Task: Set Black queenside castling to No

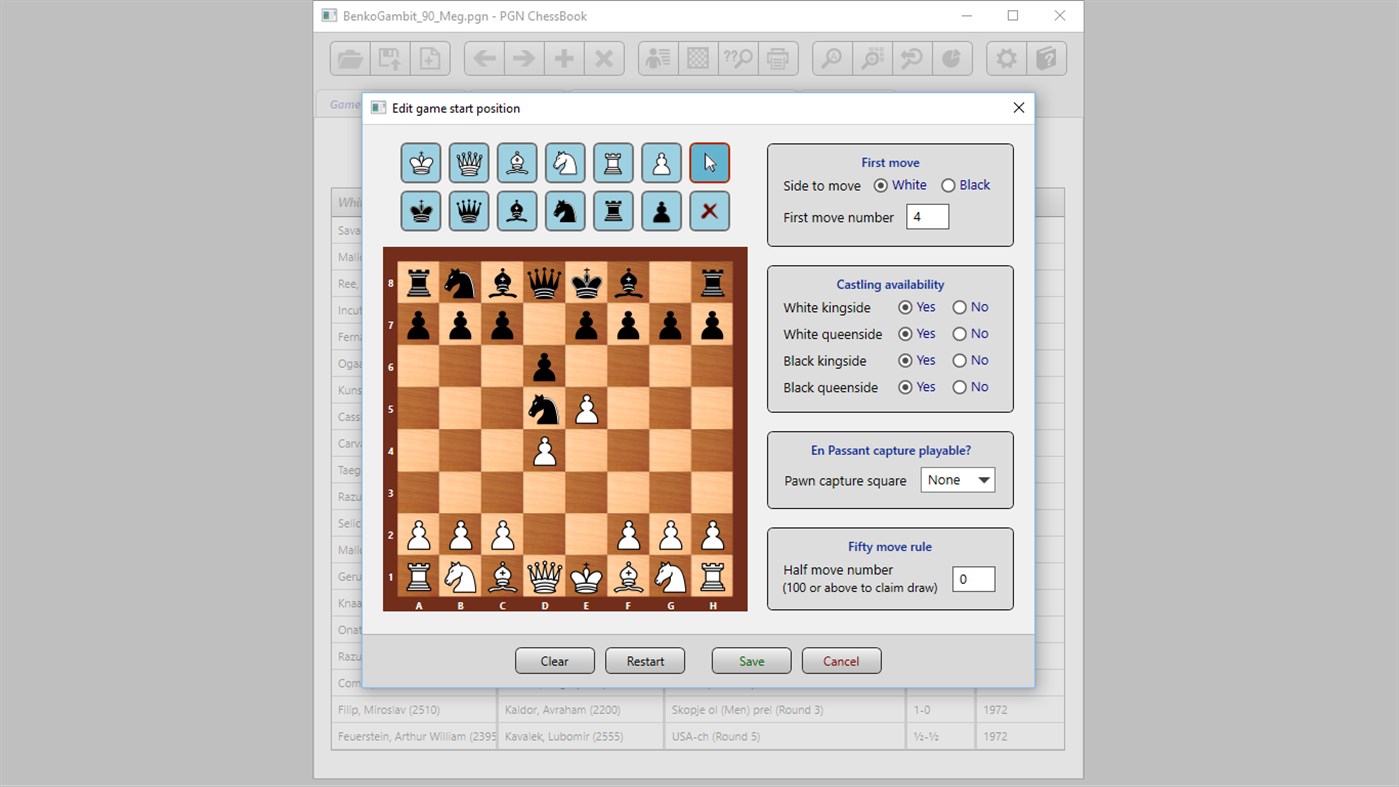Action: click(x=958, y=387)
